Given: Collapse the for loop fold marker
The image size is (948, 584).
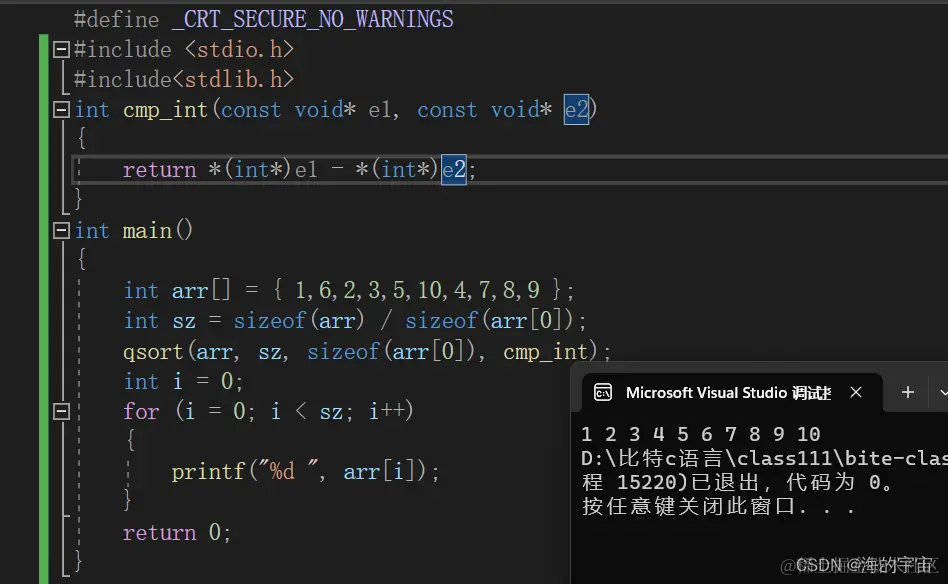Looking at the screenshot, I should pos(61,412).
